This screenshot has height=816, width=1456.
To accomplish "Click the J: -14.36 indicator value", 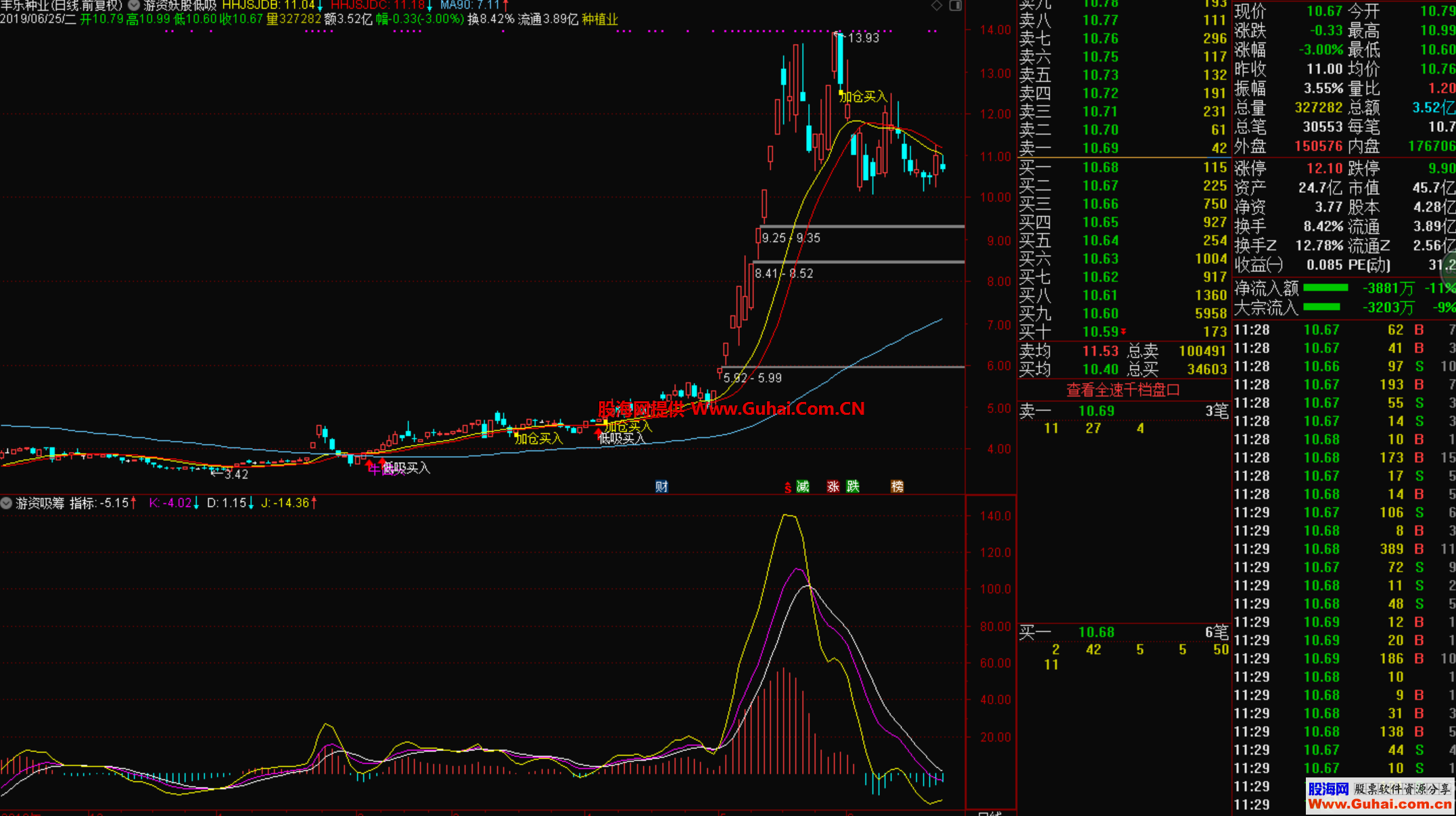I will 289,503.
